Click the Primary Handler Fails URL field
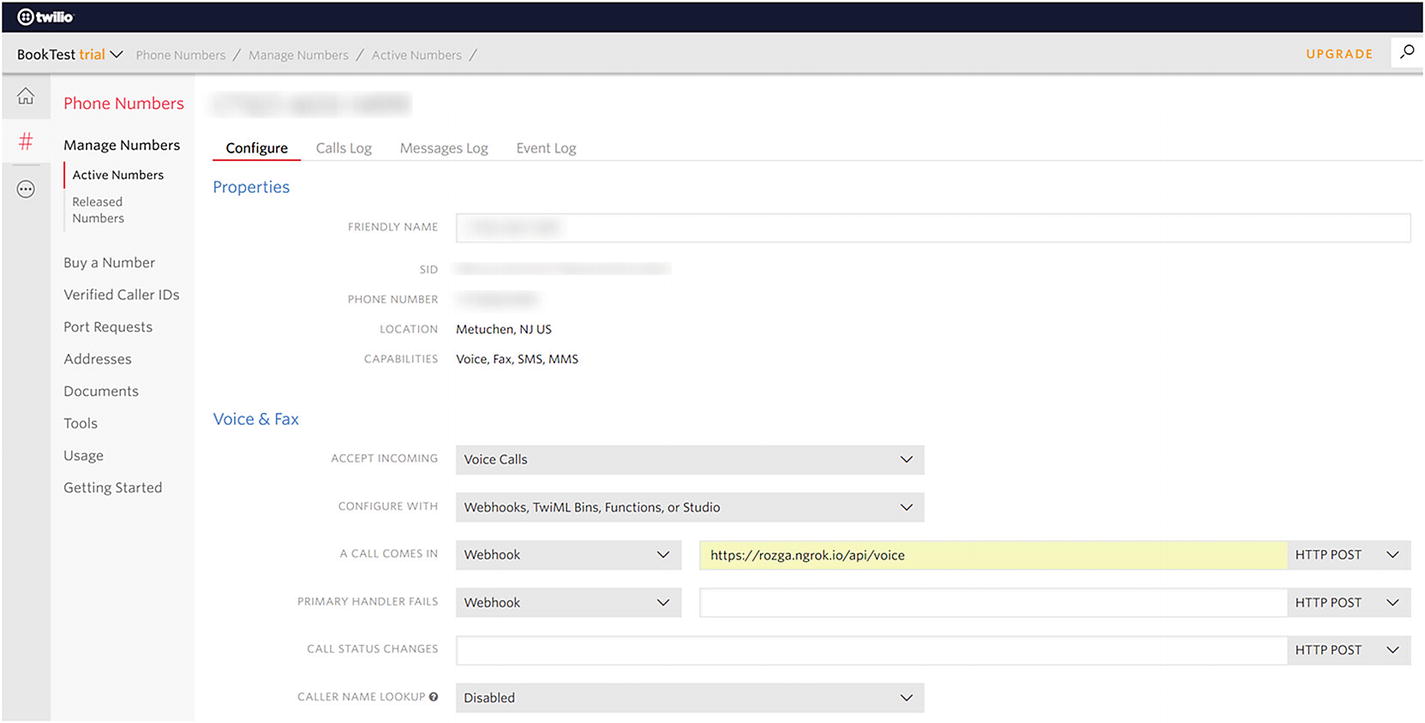The height and width of the screenshot is (723, 1425). (992, 603)
